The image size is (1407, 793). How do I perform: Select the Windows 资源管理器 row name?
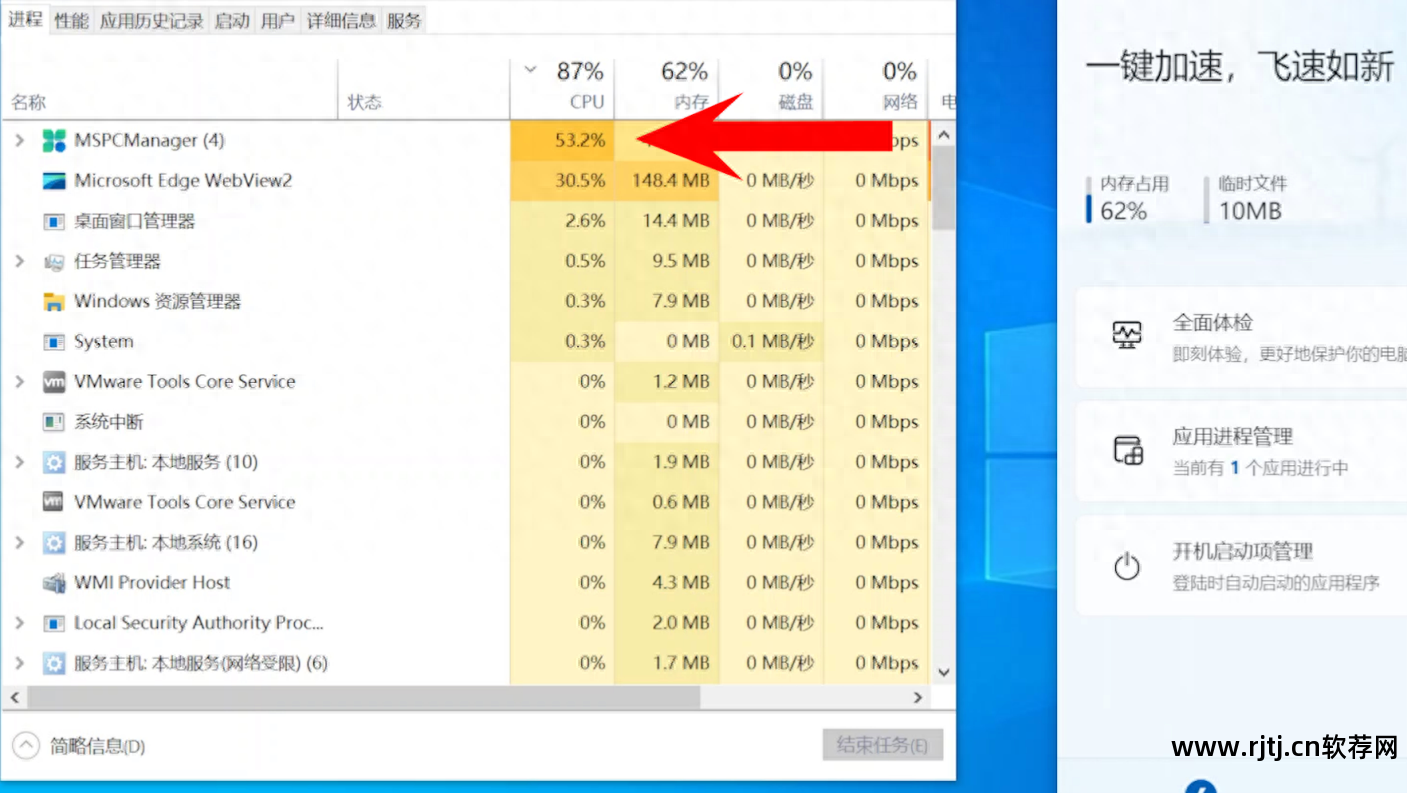tap(158, 302)
